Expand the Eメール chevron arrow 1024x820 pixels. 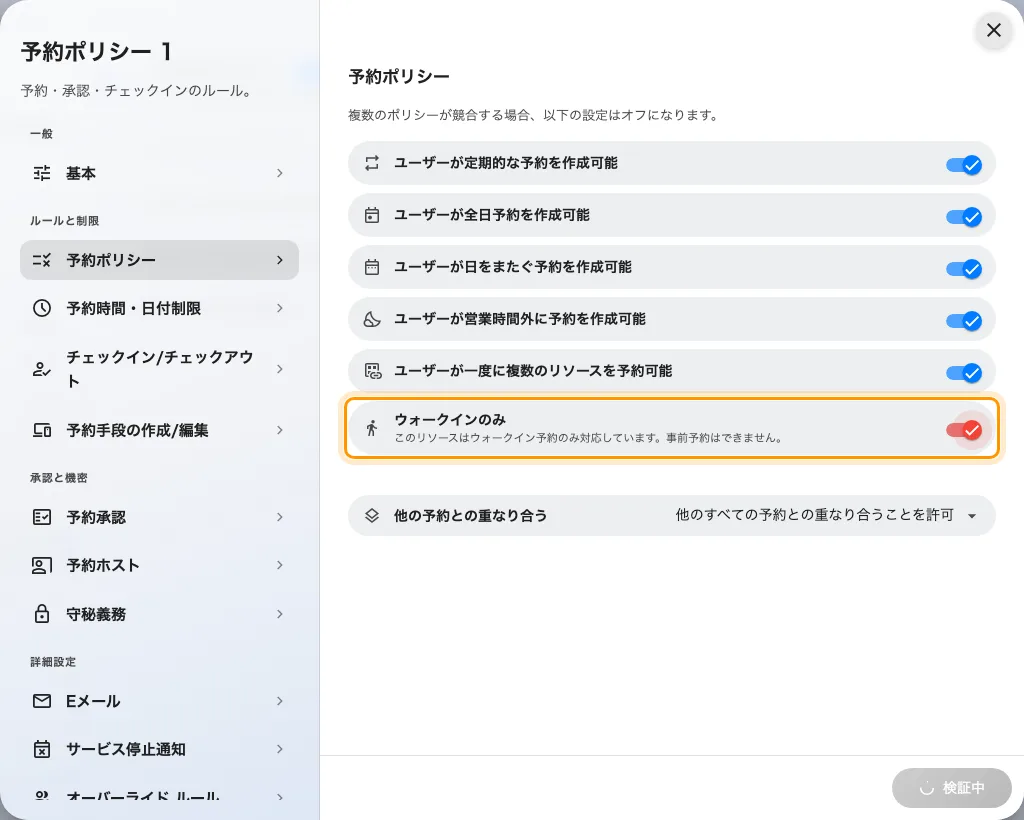[280, 701]
